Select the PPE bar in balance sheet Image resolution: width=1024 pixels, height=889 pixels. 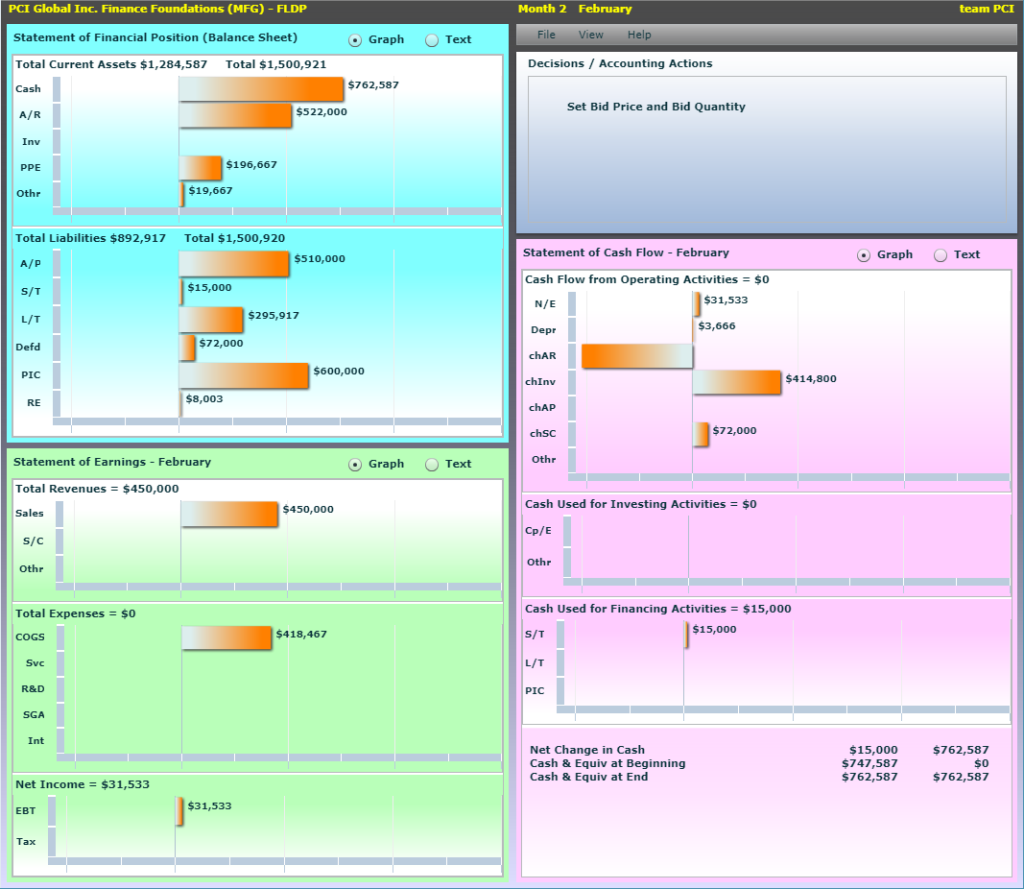point(200,167)
